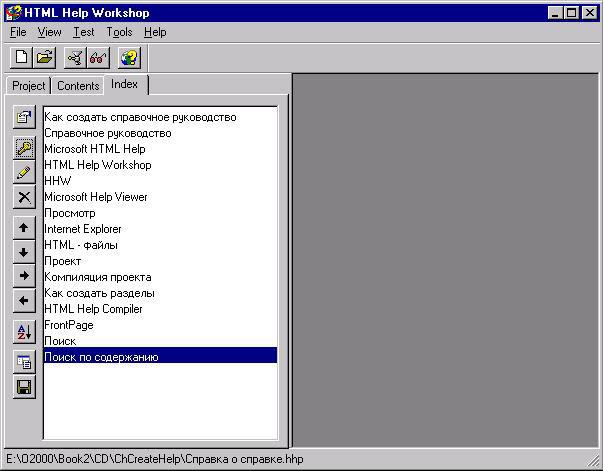Image resolution: width=603 pixels, height=471 pixels.
Task: Select the 'Справочное руководство' entry
Action: 160,133
